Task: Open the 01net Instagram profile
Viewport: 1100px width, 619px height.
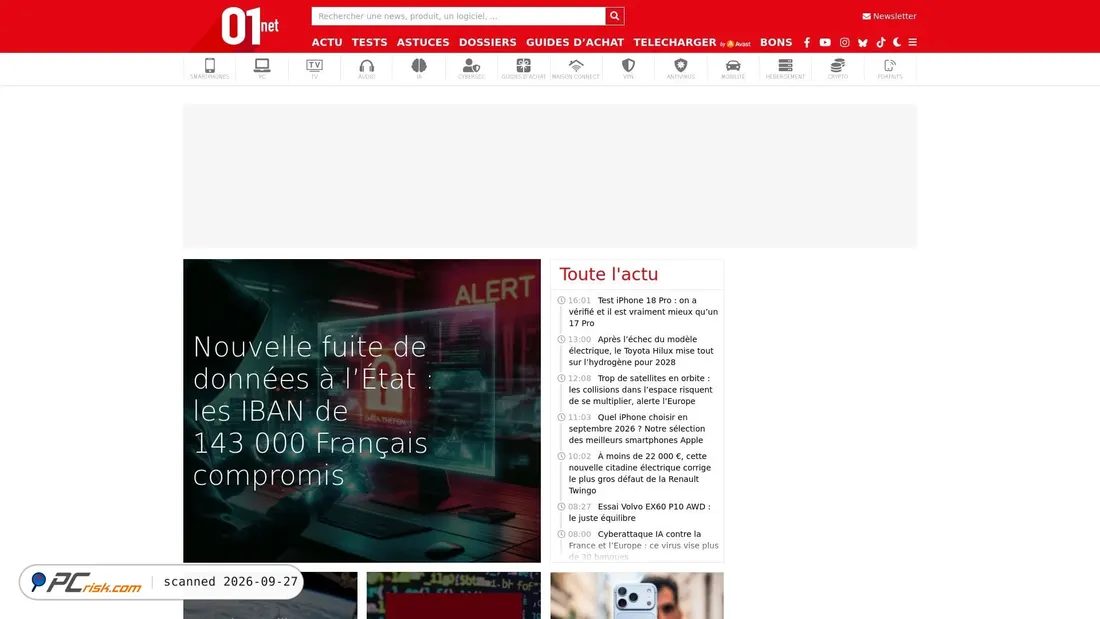Action: pos(845,42)
